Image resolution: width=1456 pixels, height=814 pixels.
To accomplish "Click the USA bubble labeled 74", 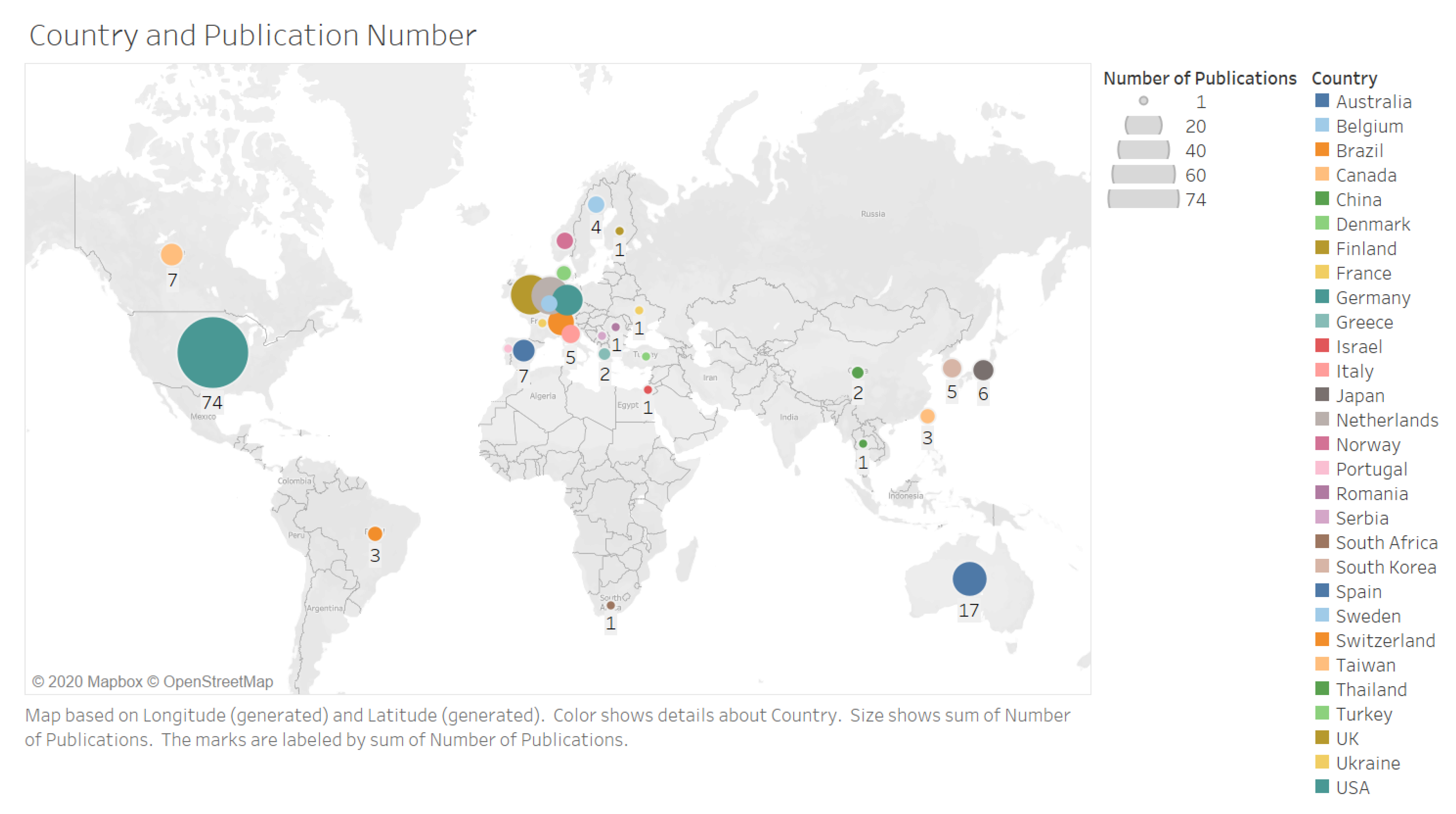I will coord(212,352).
